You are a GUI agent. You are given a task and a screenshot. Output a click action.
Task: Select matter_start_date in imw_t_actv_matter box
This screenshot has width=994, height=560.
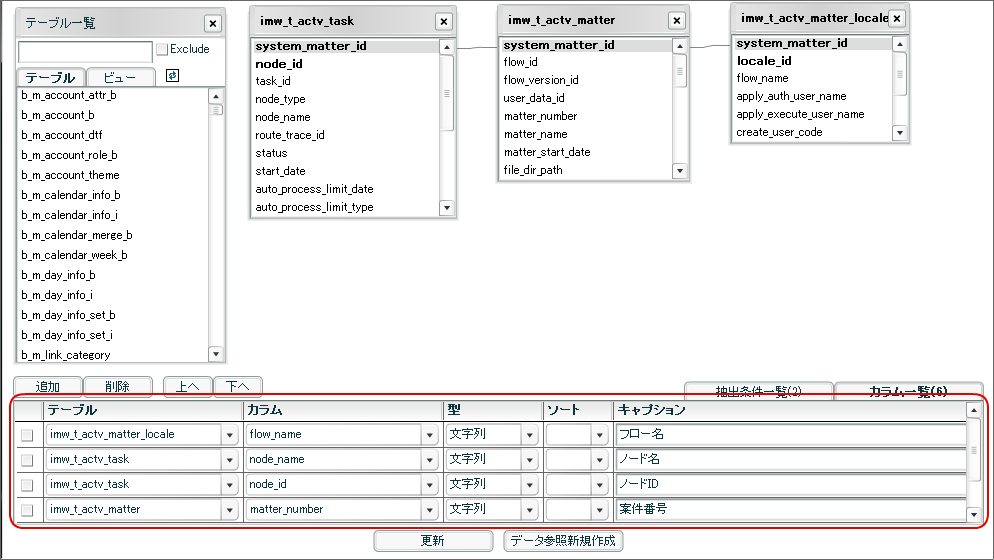547,152
